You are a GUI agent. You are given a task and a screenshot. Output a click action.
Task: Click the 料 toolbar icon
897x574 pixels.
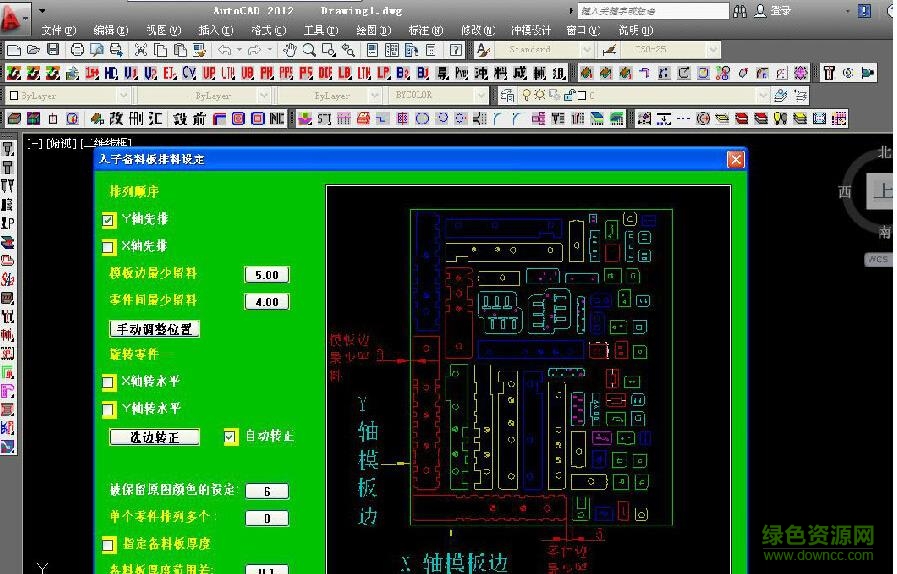pyautogui.click(x=501, y=73)
